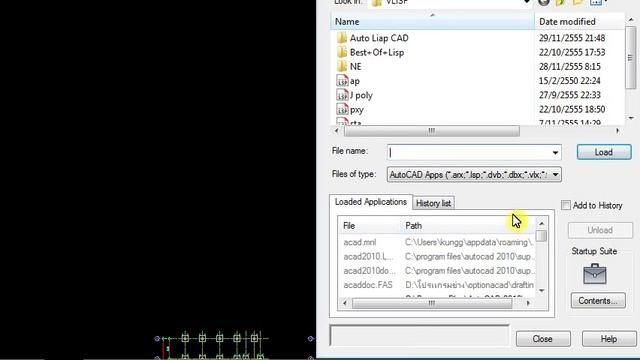Click the date 15/2/2550 22:24 cell
Viewport: 640px width, 360px height.
tap(569, 81)
